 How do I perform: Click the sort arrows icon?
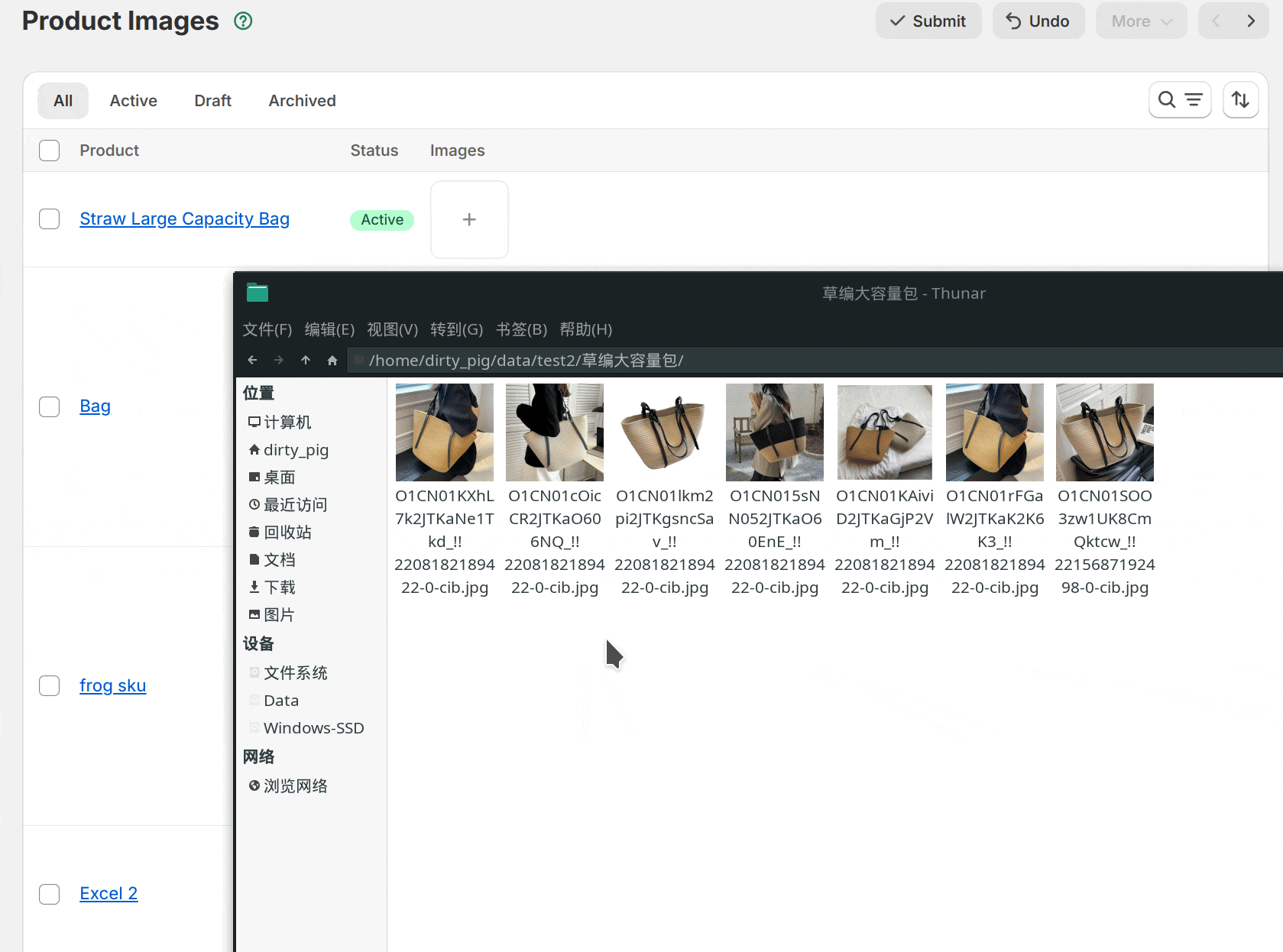click(1240, 100)
